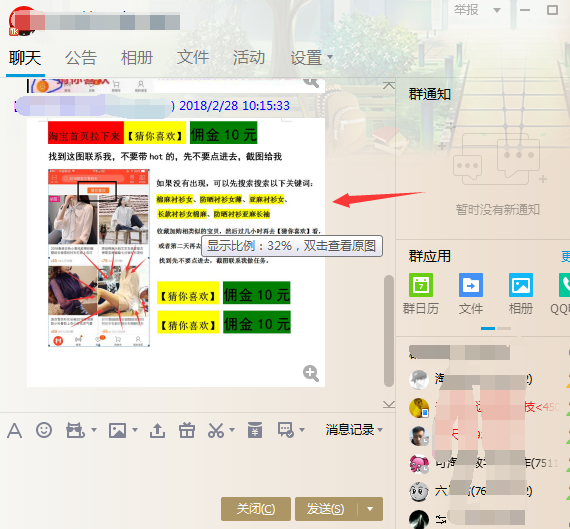This screenshot has width=570, height=529.
Task: Click the magnifier zoom icon on image
Action: (311, 373)
